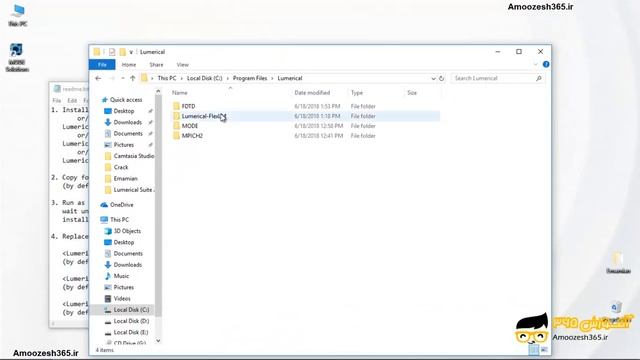The width and height of the screenshot is (640, 360).
Task: Go up one folder level
Action: (133, 78)
